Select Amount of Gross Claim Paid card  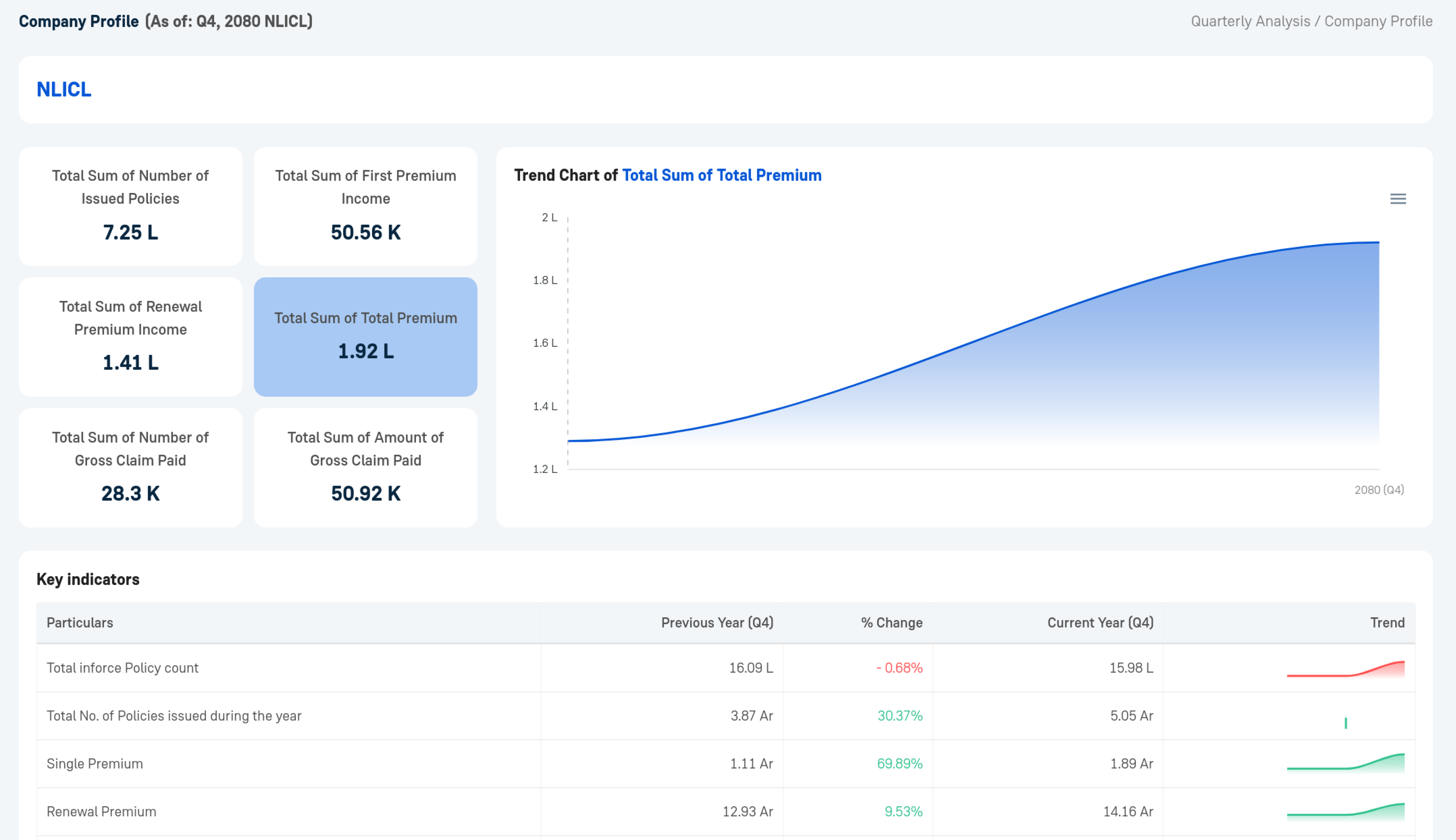(x=365, y=467)
